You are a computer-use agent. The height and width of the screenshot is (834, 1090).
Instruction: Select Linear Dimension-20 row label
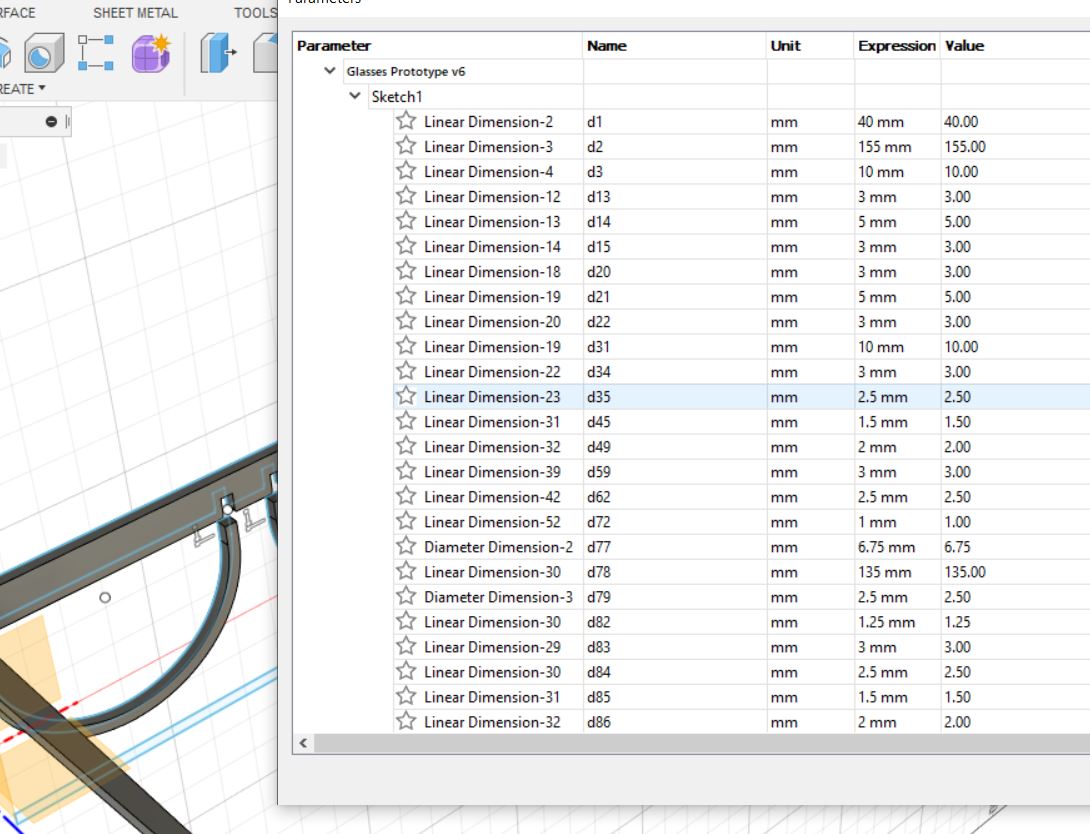click(492, 322)
